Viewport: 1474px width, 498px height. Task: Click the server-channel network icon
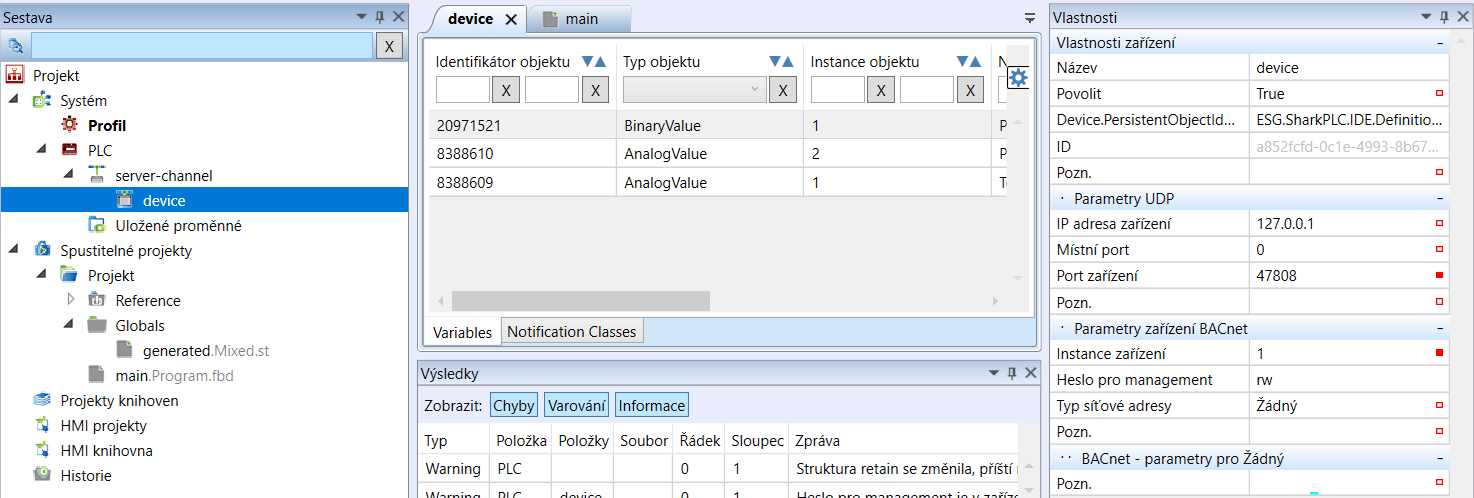coord(97,176)
